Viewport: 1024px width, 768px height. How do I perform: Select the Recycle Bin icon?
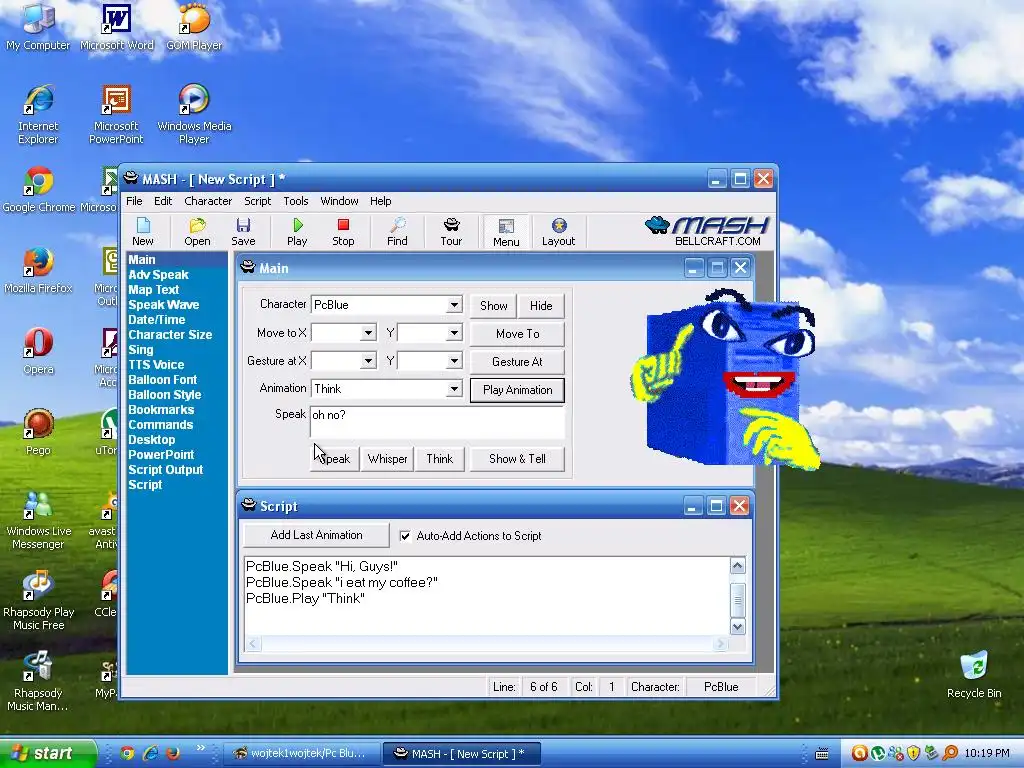click(974, 675)
